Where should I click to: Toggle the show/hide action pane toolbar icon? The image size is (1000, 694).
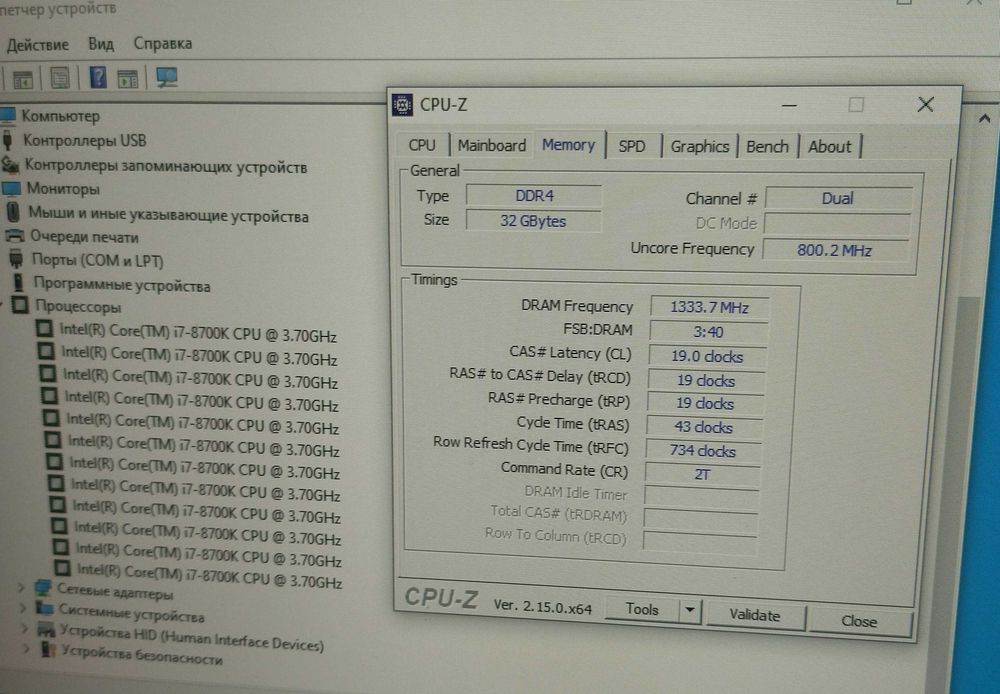pos(128,79)
